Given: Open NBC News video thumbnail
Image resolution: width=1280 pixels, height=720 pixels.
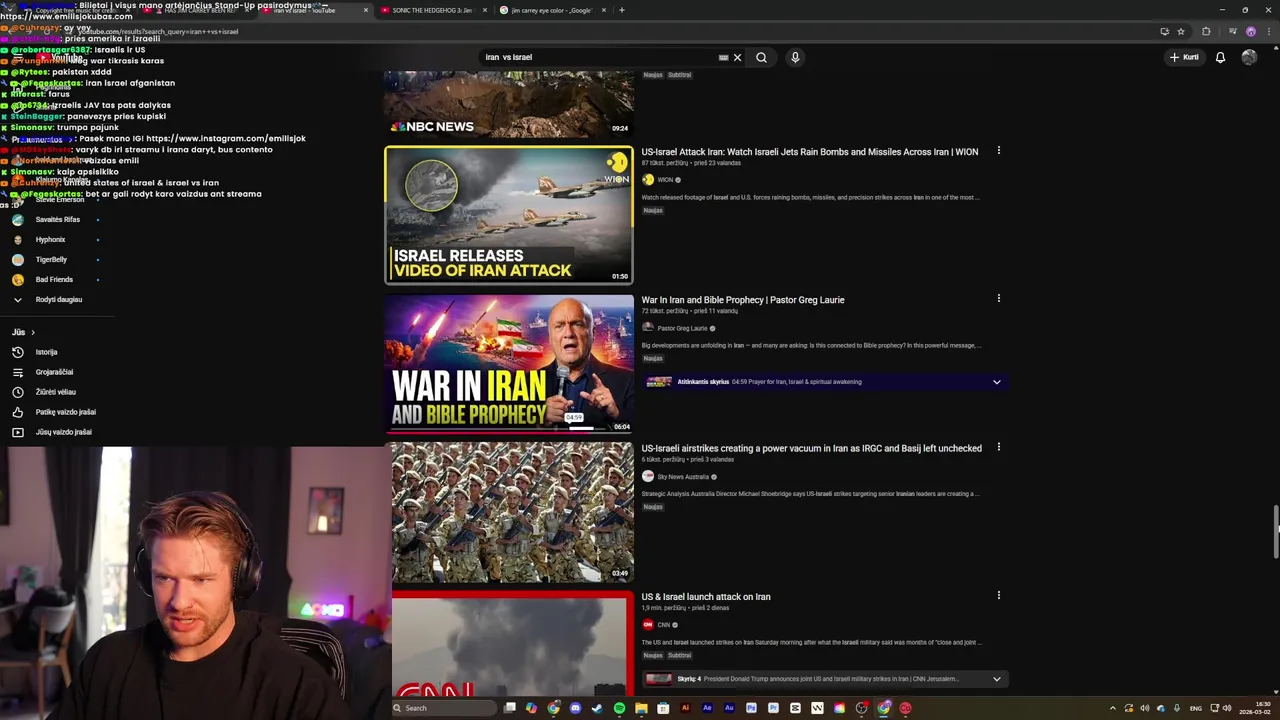Looking at the screenshot, I should pyautogui.click(x=509, y=103).
